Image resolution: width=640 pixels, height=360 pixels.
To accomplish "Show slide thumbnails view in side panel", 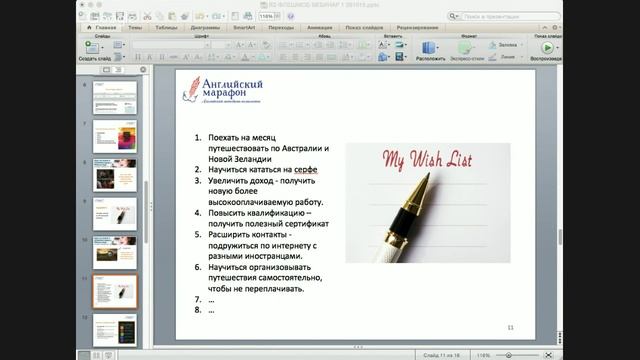I will coord(106,70).
